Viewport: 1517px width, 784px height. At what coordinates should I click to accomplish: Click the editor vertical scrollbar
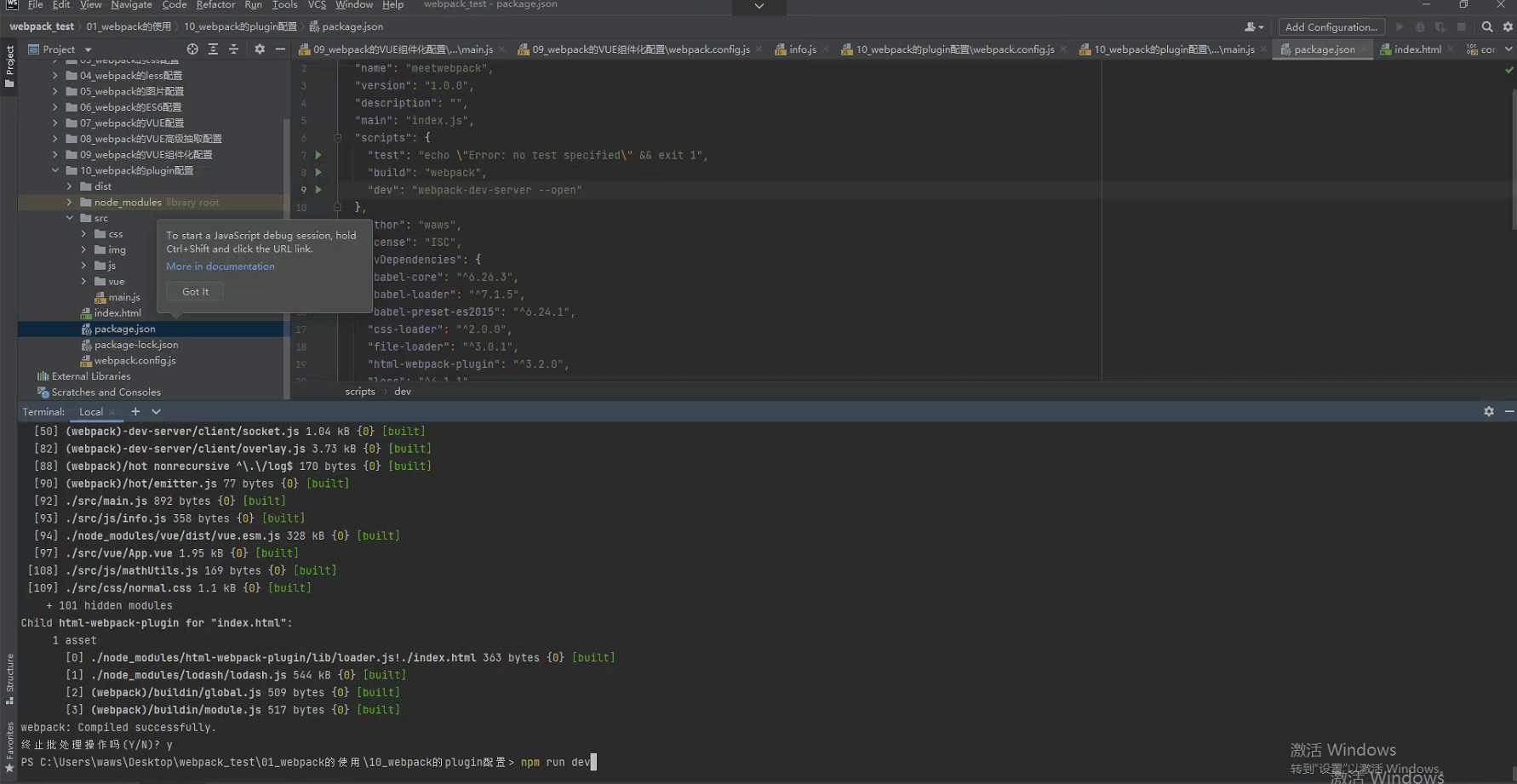point(1513,157)
